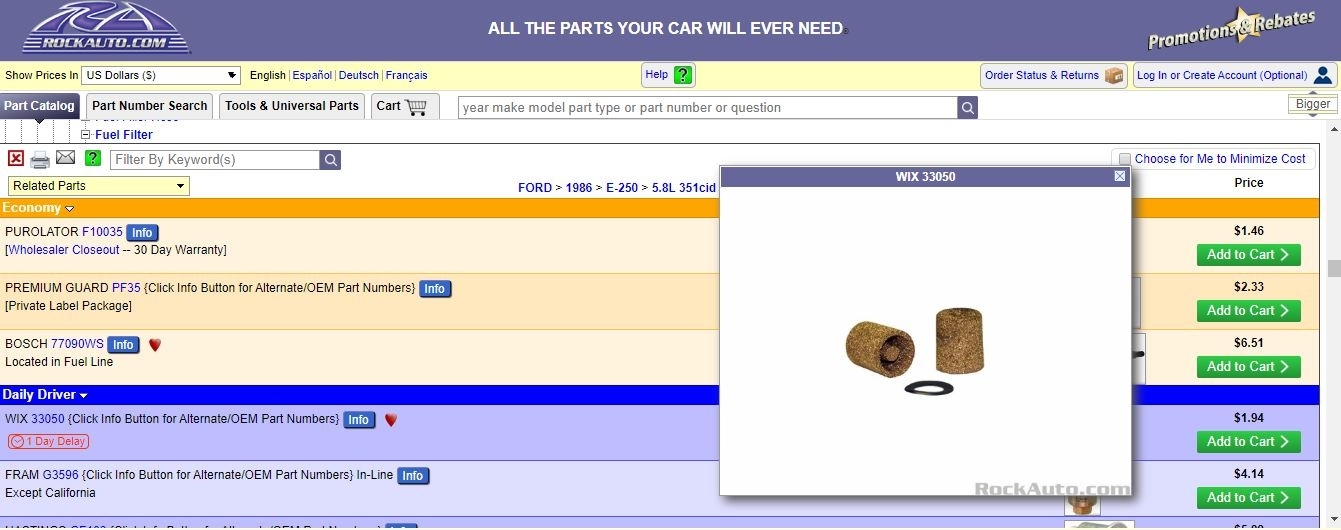The width and height of the screenshot is (1341, 530).
Task: Click the Help button
Action: coord(668,75)
